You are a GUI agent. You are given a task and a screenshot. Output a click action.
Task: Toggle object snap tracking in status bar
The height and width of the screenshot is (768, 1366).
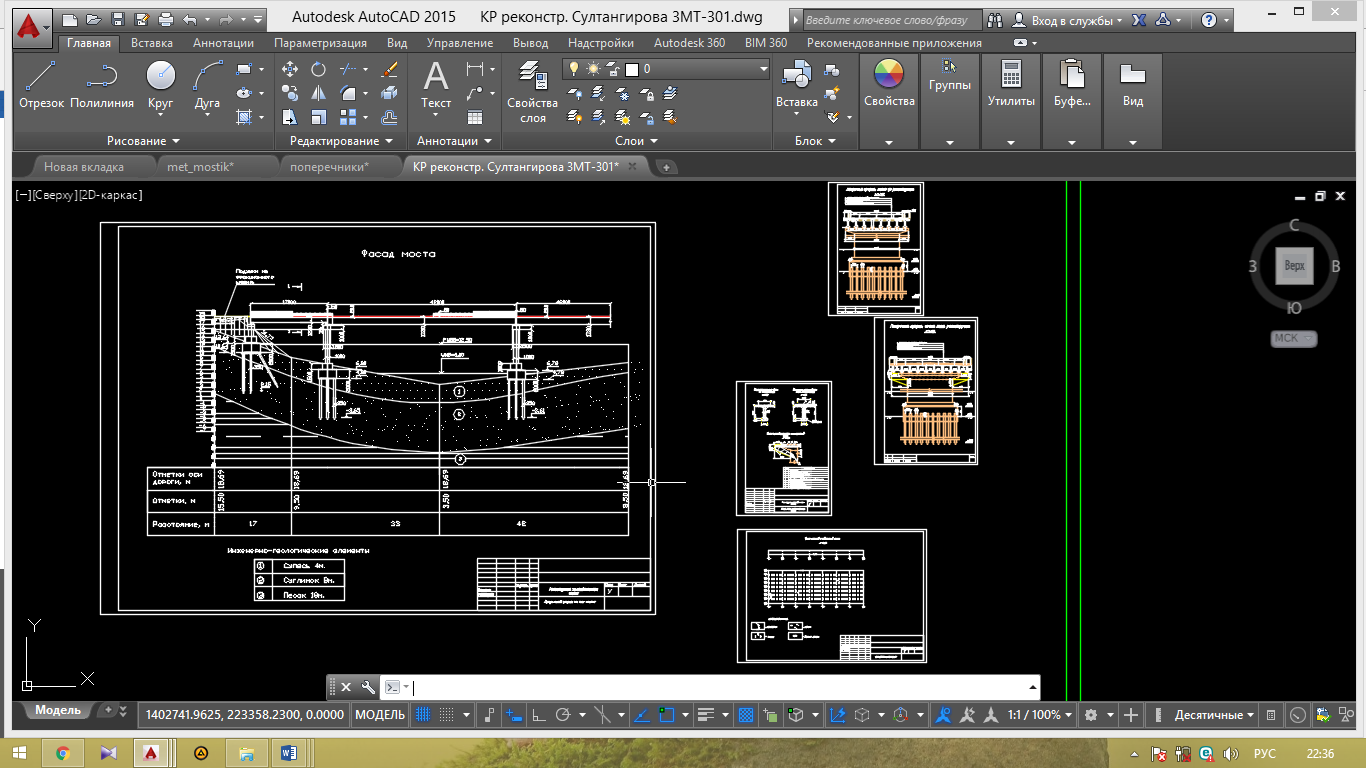[x=642, y=715]
